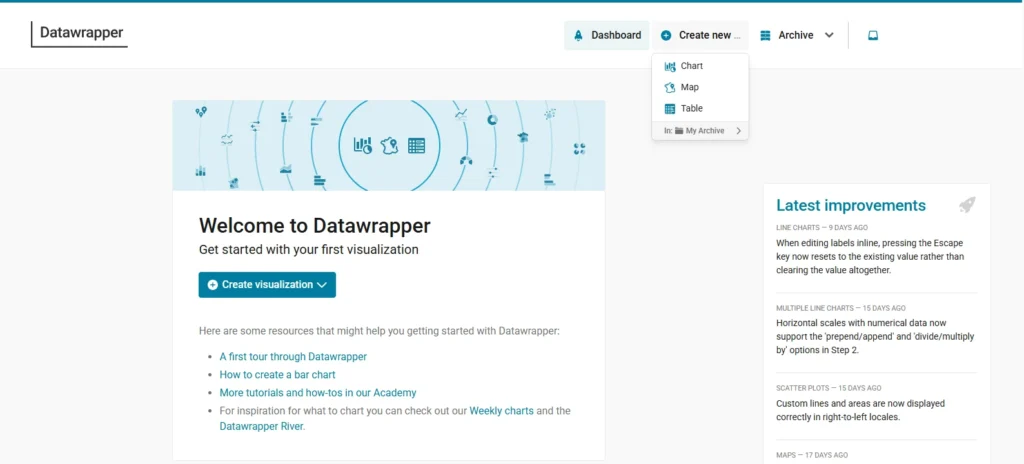Open 'More tutorials and how-tos in our Academy'

[x=317, y=393]
